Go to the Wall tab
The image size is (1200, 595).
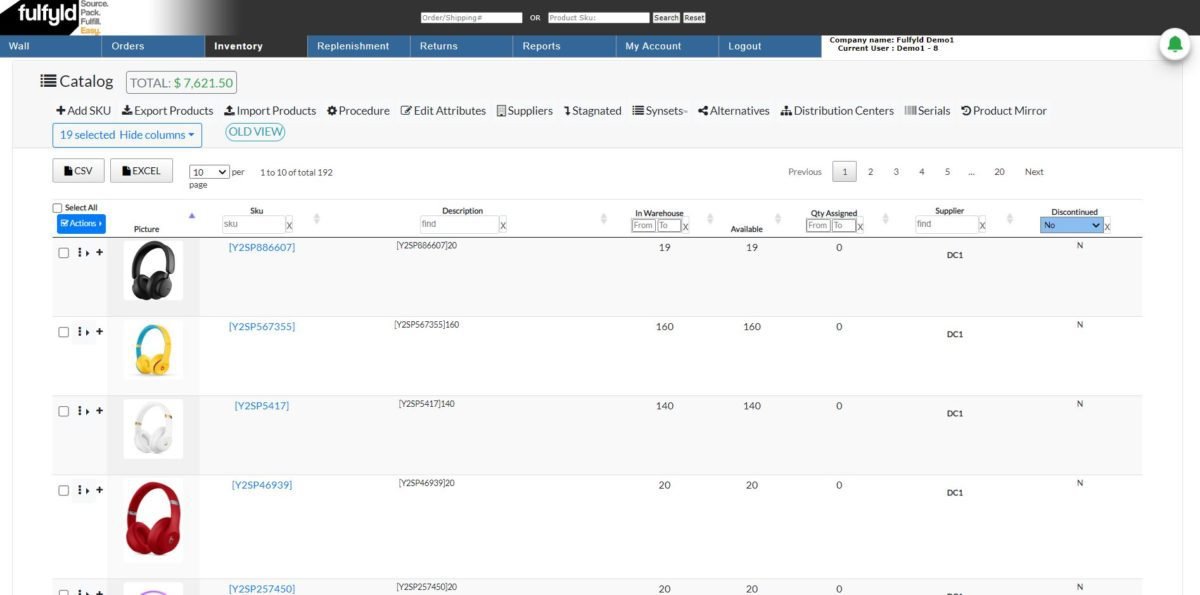pyautogui.click(x=51, y=46)
